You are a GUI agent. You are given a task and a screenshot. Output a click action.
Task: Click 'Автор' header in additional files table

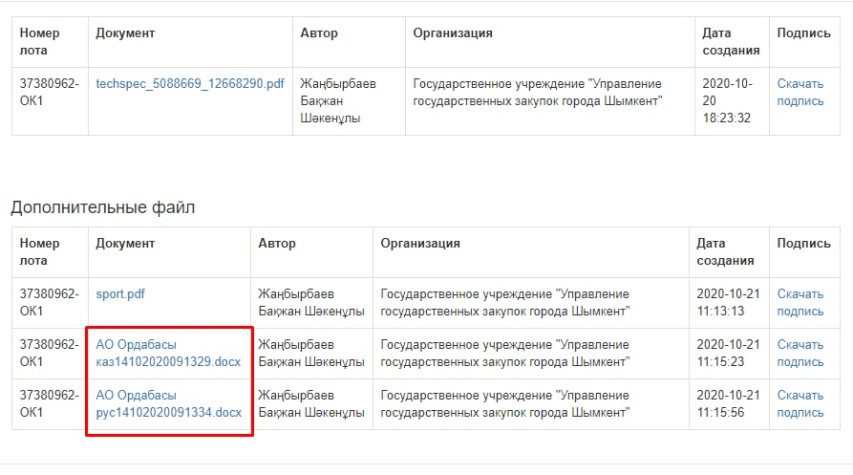pyautogui.click(x=277, y=243)
